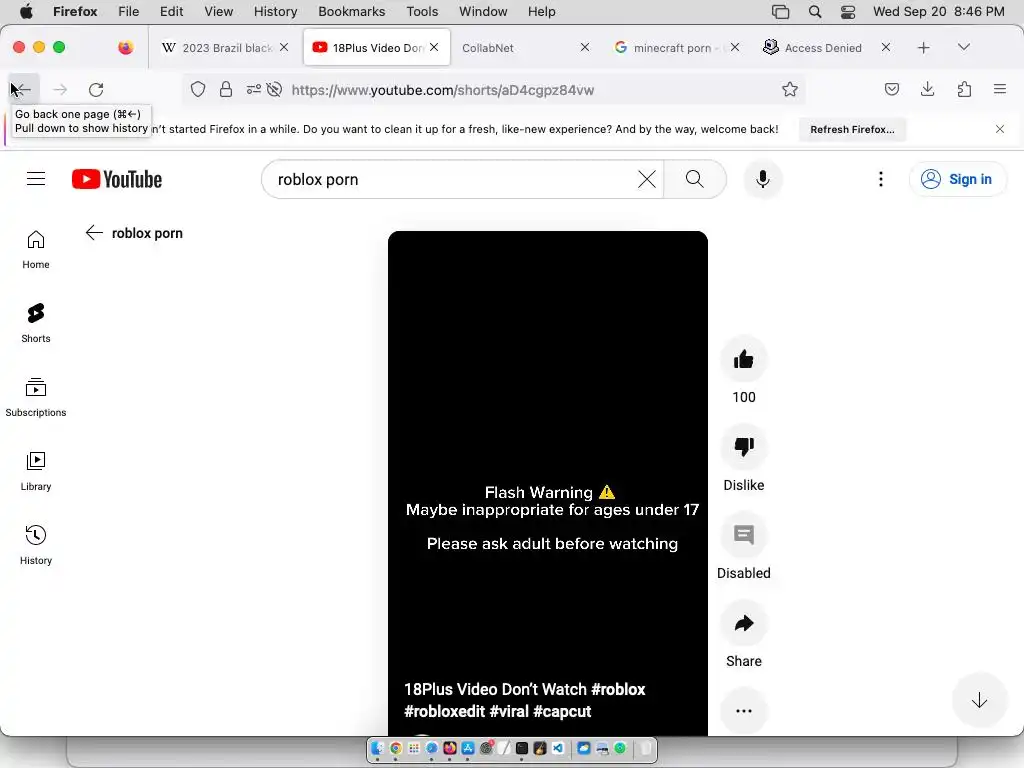
Task: Open the File menu
Action: click(128, 11)
